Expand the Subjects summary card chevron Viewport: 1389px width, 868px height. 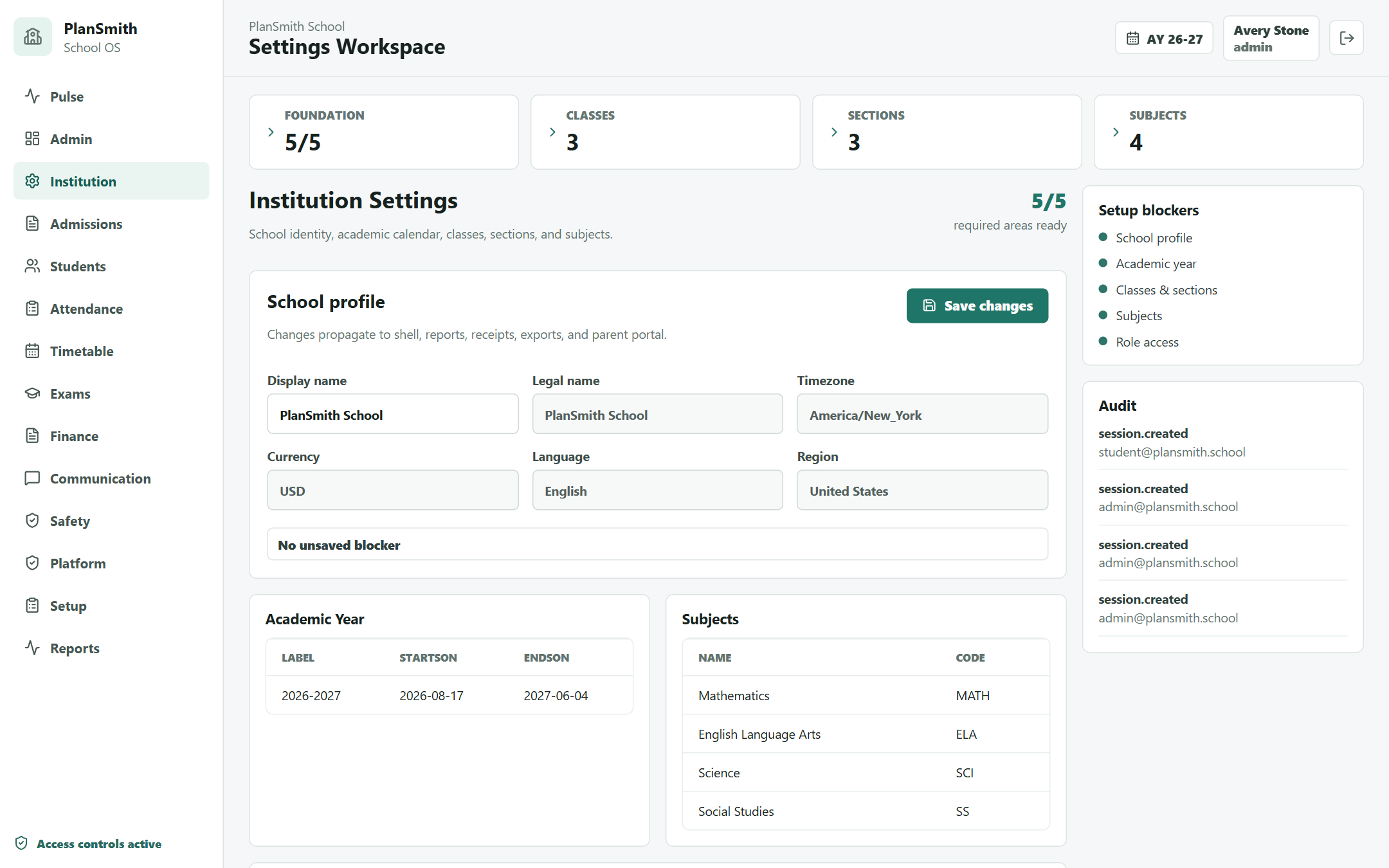[x=1116, y=132]
